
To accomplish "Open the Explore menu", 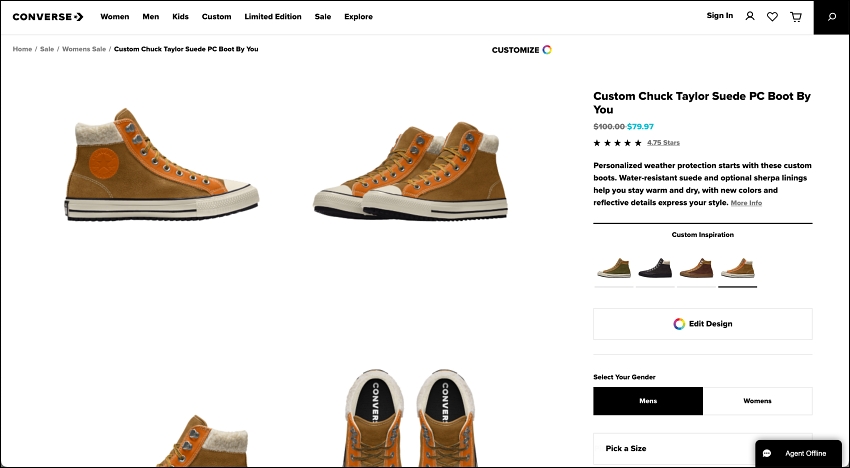I will coord(358,17).
